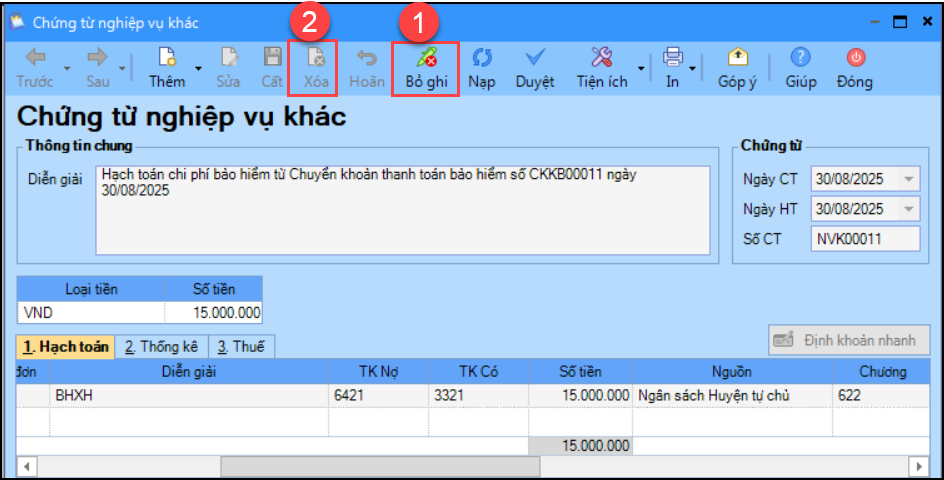Click the Số CT field NVK00011
Screen dimensions: 944x480
pos(865,239)
